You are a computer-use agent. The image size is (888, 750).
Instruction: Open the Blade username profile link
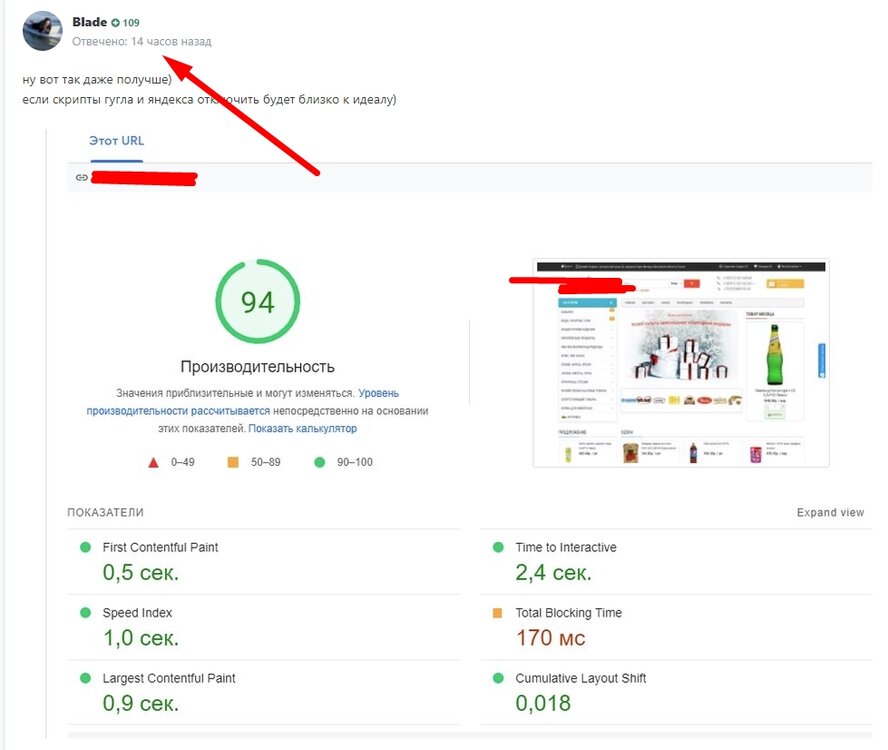(x=89, y=22)
